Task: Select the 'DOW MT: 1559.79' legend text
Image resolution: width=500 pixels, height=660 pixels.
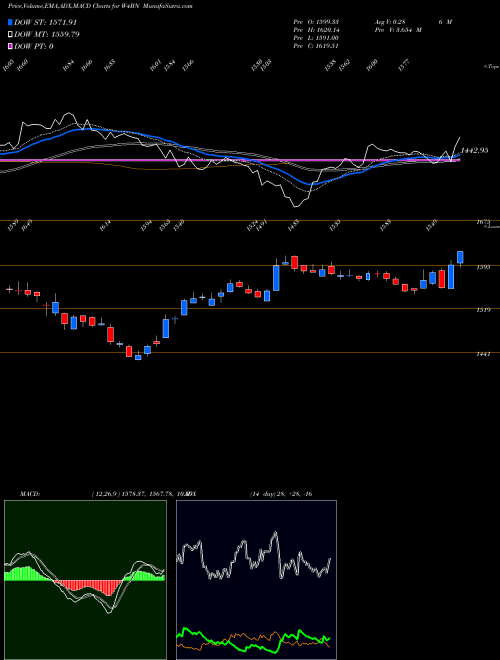Action: pyautogui.click(x=47, y=34)
